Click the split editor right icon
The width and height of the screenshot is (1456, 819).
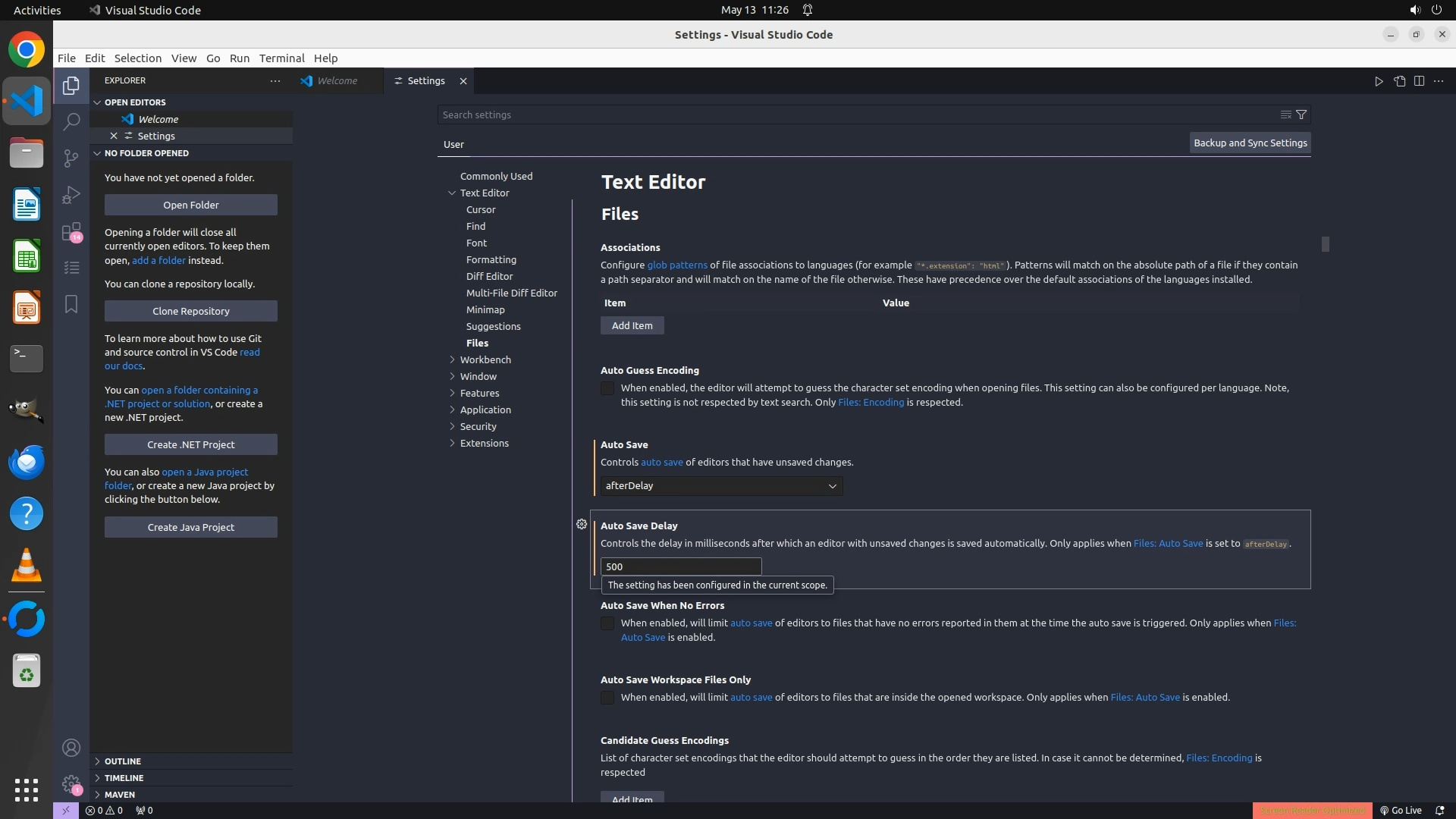coord(1419,81)
